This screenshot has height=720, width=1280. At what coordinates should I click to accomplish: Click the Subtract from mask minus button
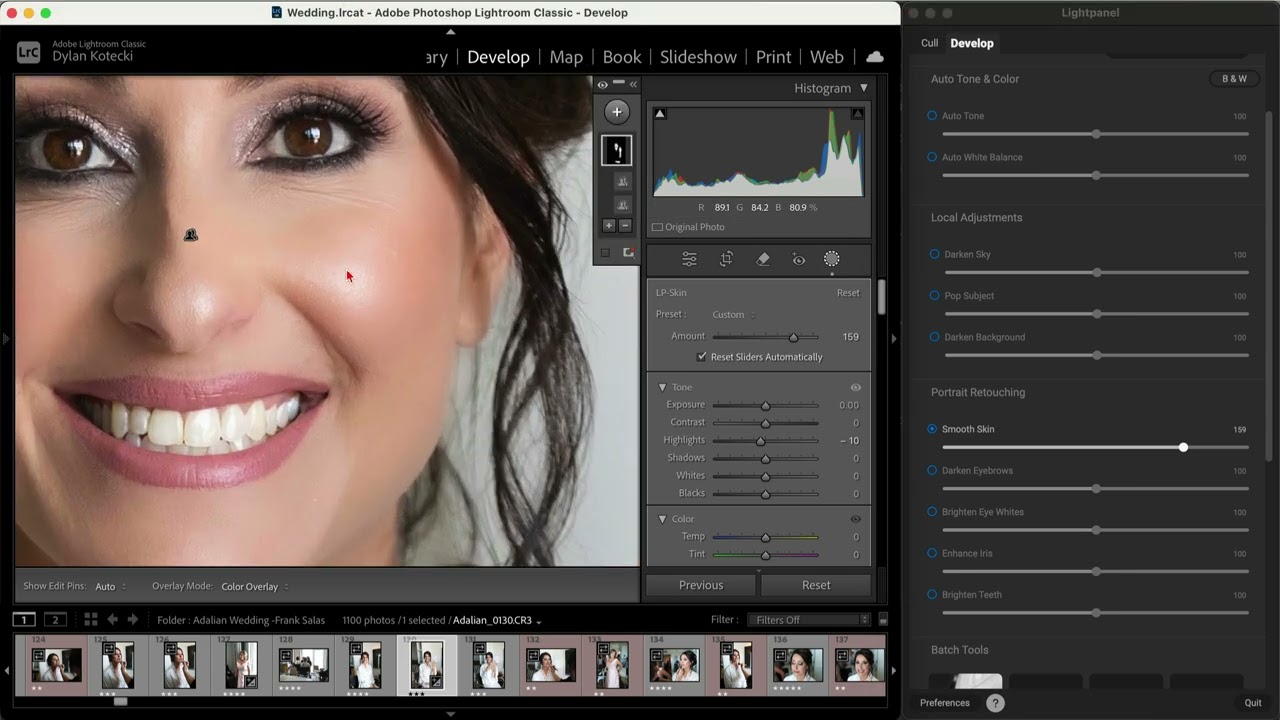pos(625,226)
